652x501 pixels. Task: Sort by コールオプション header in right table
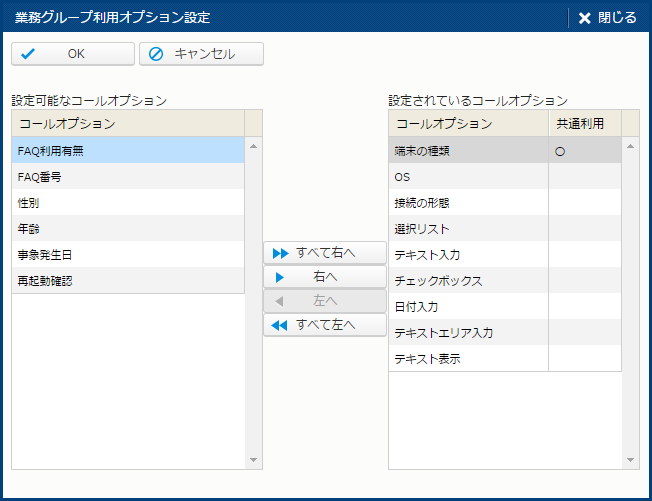point(468,123)
